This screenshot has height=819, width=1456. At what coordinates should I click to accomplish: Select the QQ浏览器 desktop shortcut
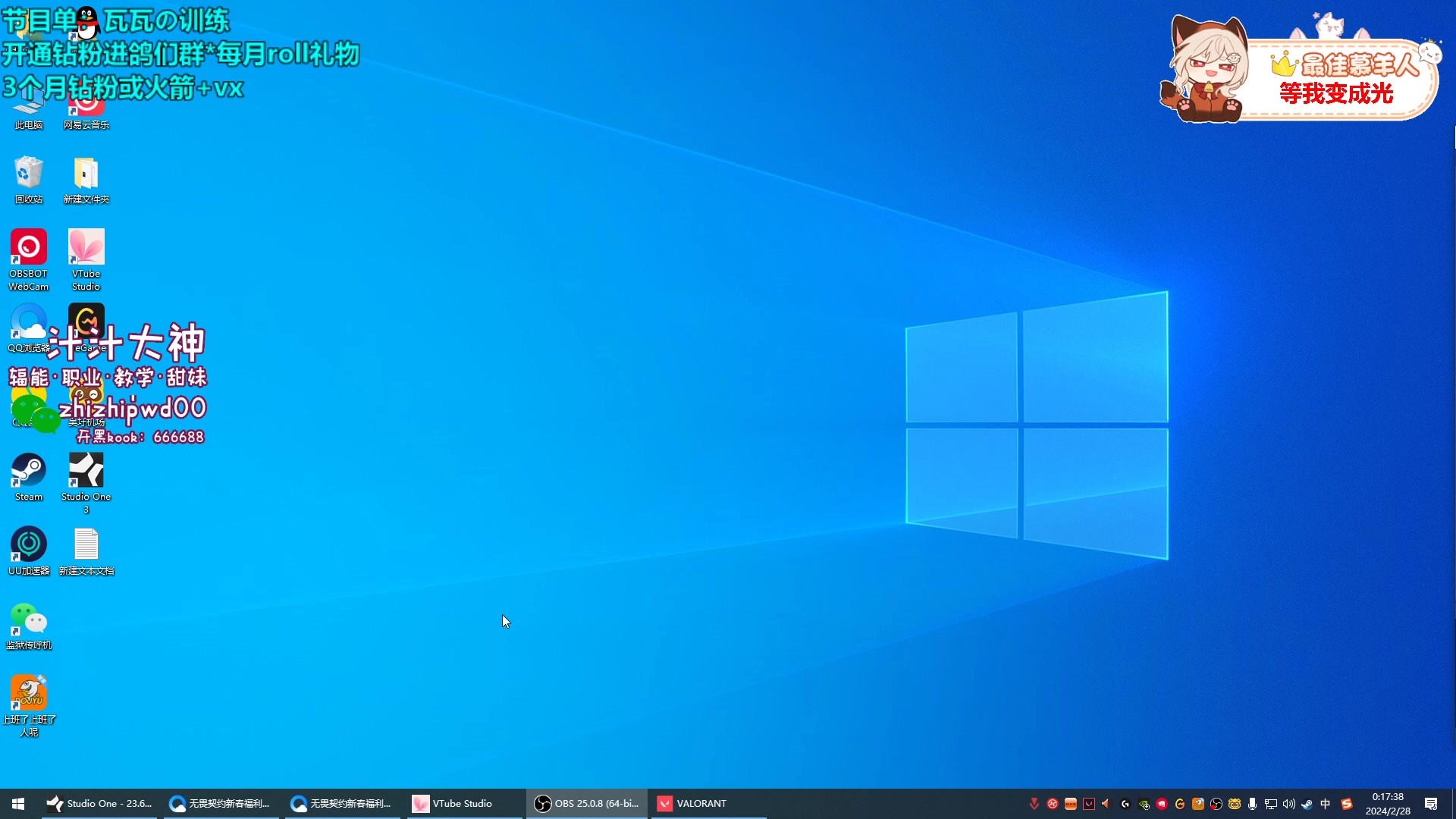(x=29, y=328)
